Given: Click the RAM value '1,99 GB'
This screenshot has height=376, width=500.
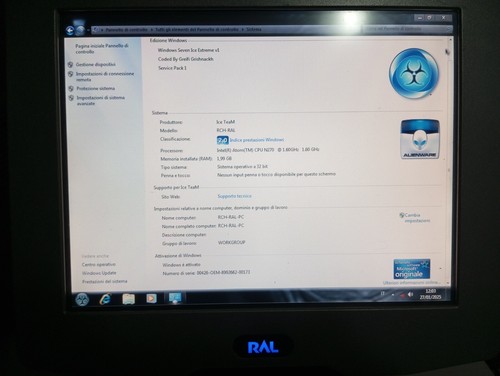Looking at the screenshot, I should pos(224,158).
